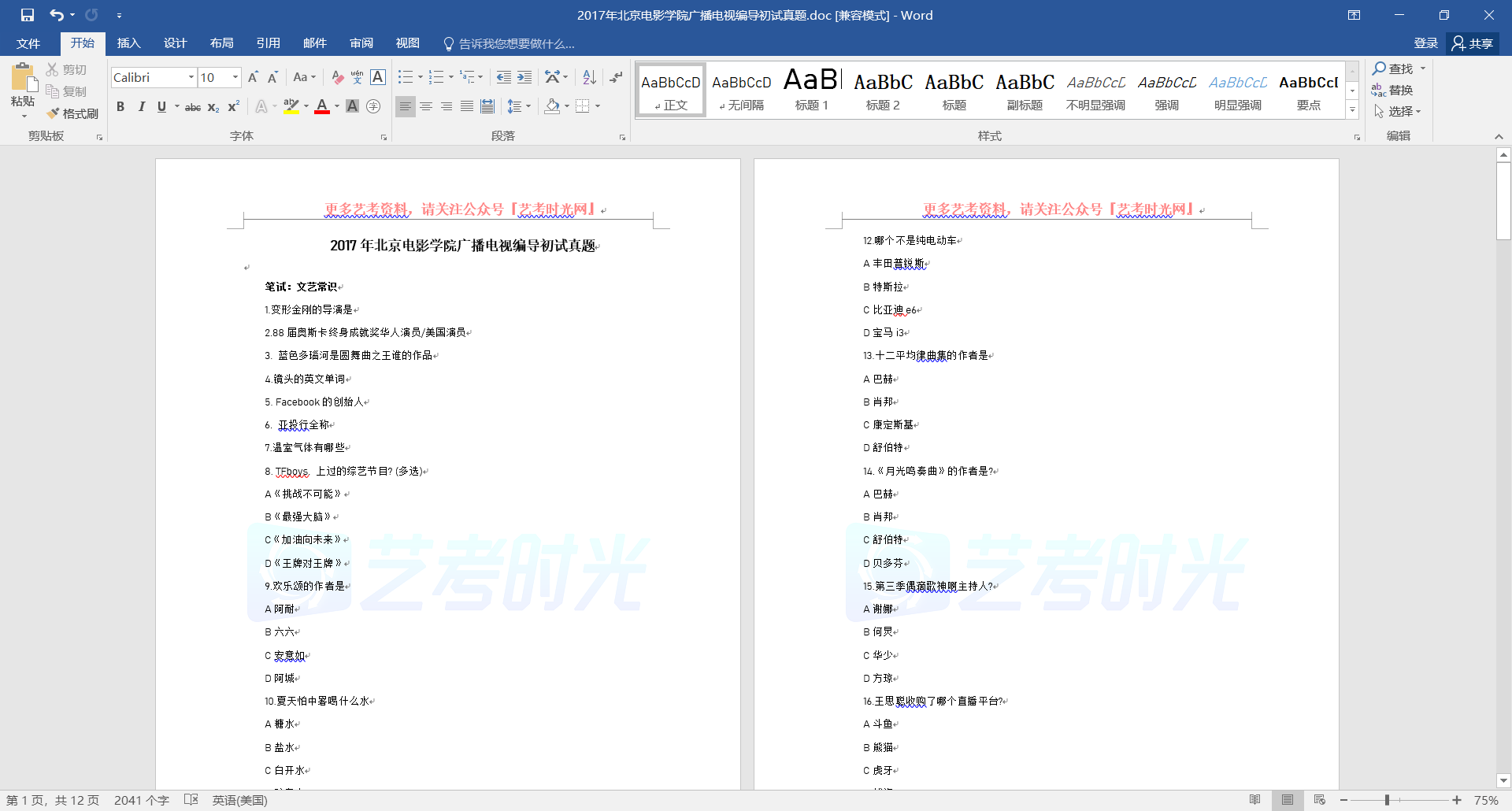1512x811 pixels.
Task: Click the 告诉我您想要做什么 search box
Action: coord(516,43)
